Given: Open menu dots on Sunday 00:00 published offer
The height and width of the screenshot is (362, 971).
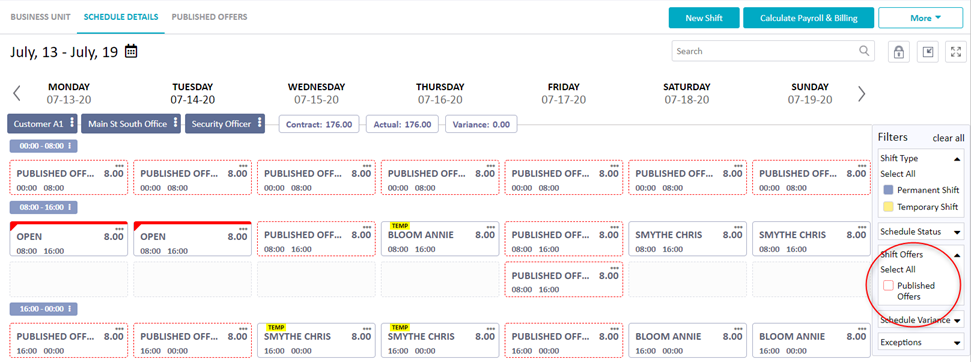Looking at the screenshot, I should coord(863,166).
